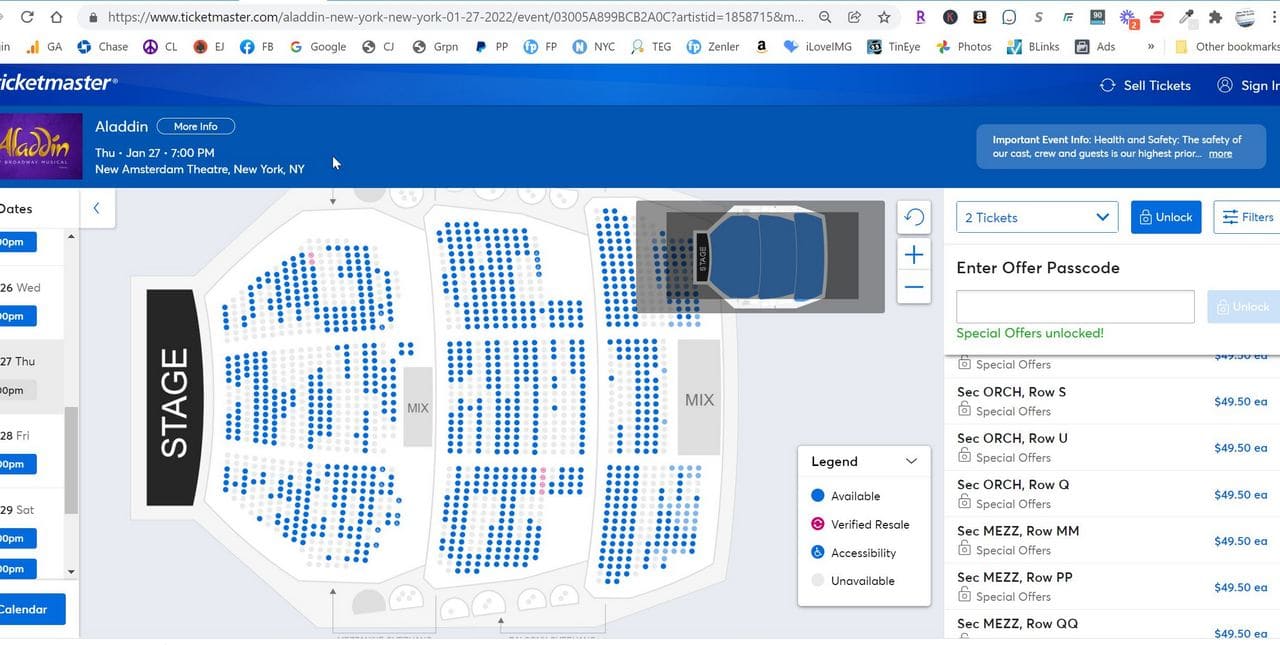The width and height of the screenshot is (1280, 645).
Task: Open the More Info button
Action: [x=195, y=126]
